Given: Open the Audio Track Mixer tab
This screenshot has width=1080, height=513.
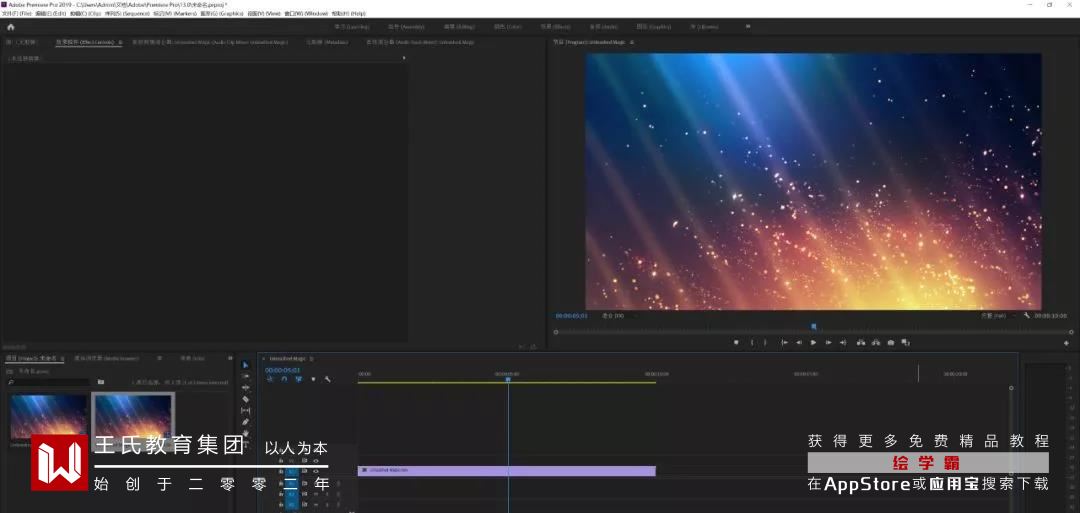Looking at the screenshot, I should coord(420,42).
